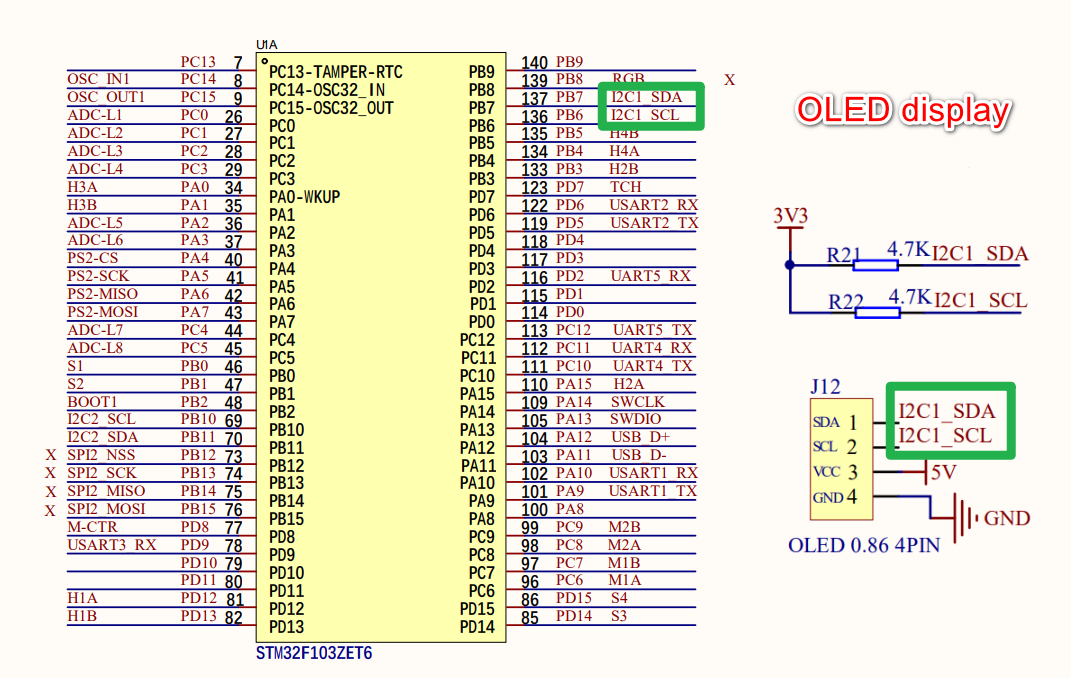Click the SWCLK net label
Viewport: 1071px width, 678px height.
coord(637,401)
